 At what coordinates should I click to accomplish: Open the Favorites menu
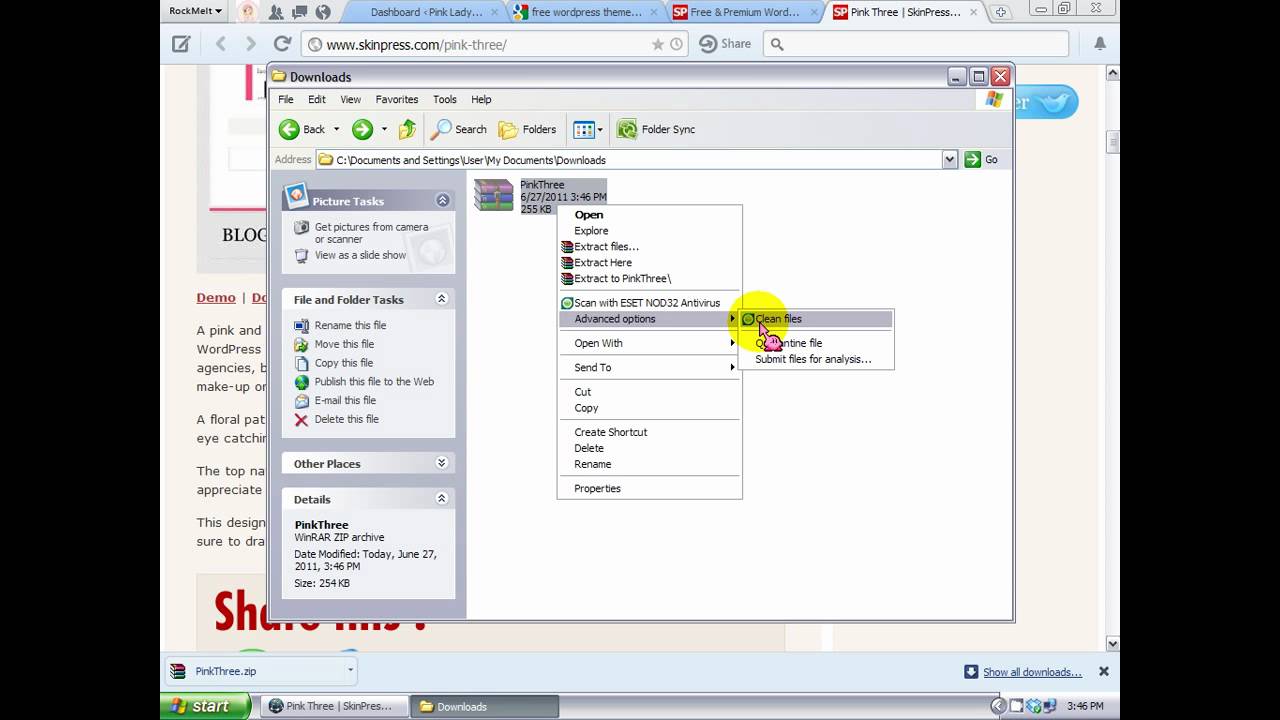tap(397, 99)
